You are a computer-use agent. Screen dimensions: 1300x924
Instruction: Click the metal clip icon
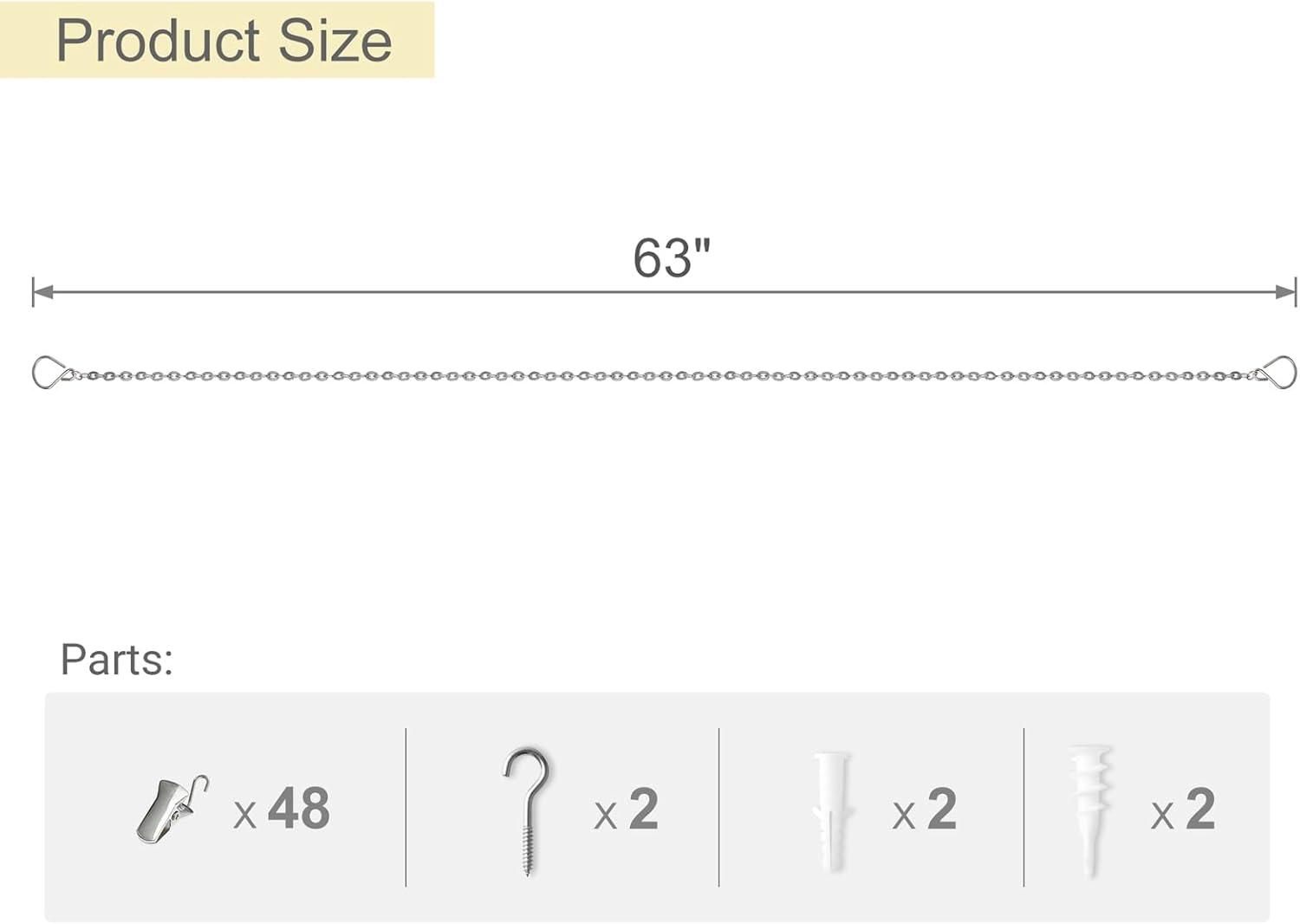(172, 809)
